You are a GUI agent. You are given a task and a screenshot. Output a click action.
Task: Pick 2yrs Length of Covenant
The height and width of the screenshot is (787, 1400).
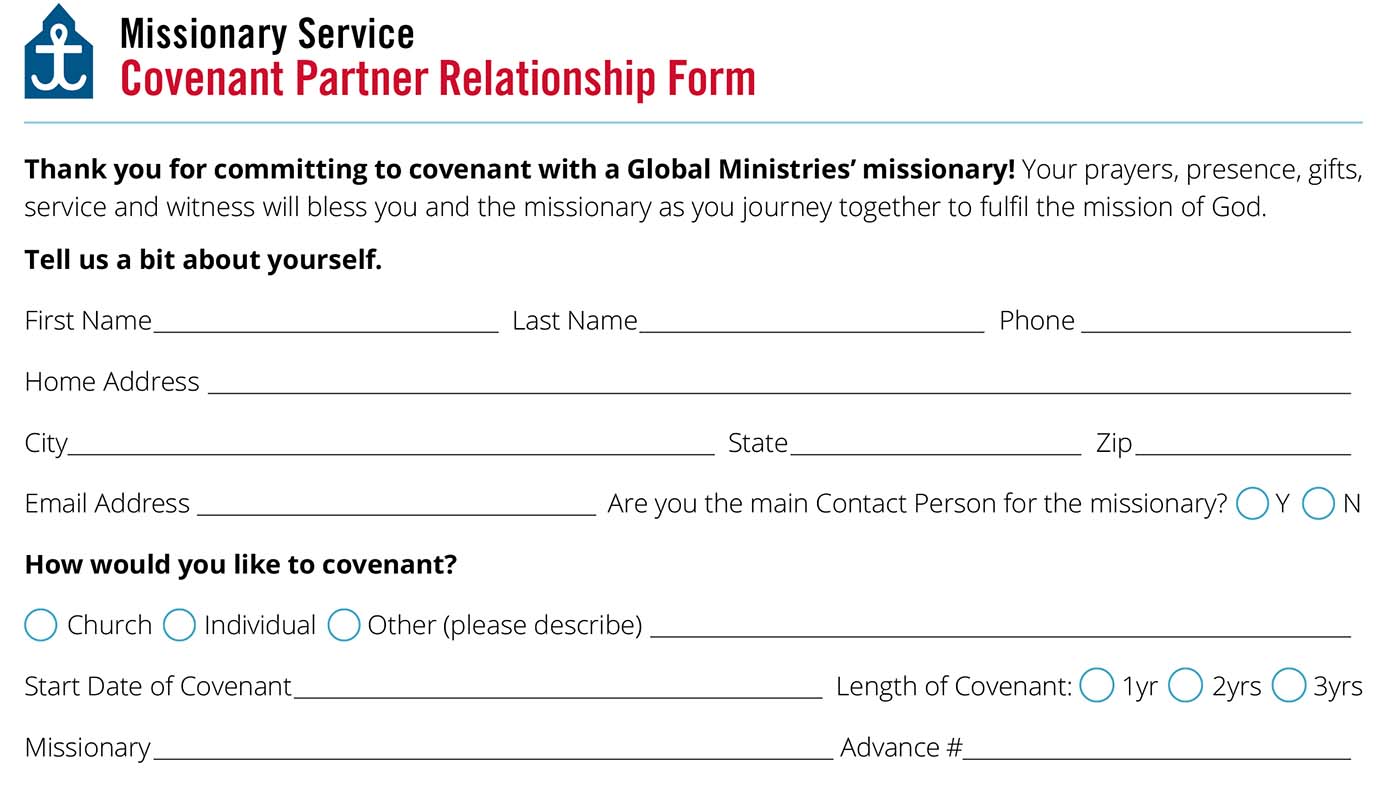(1186, 686)
